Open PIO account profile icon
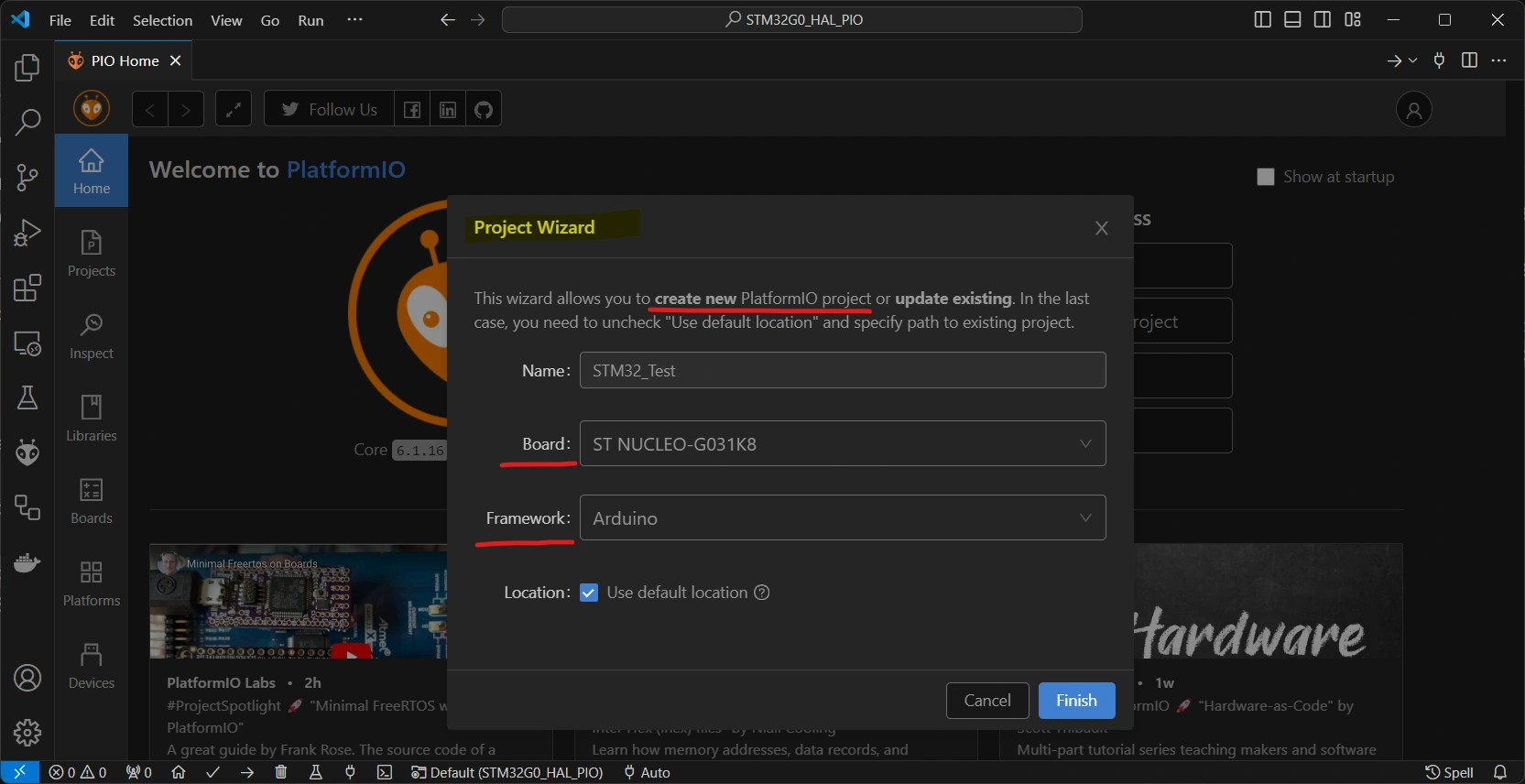 (x=1413, y=110)
